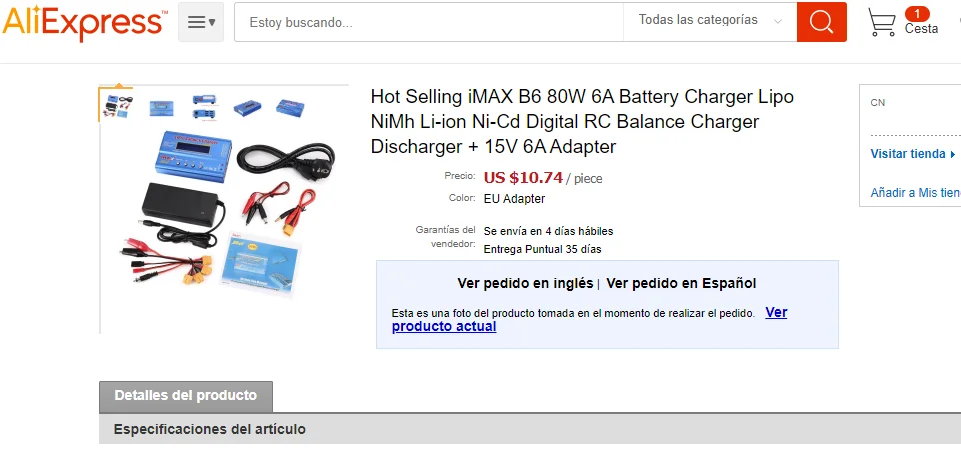The width and height of the screenshot is (961, 462).
Task: Expand Todas las categorías dropdown
Action: pos(710,20)
